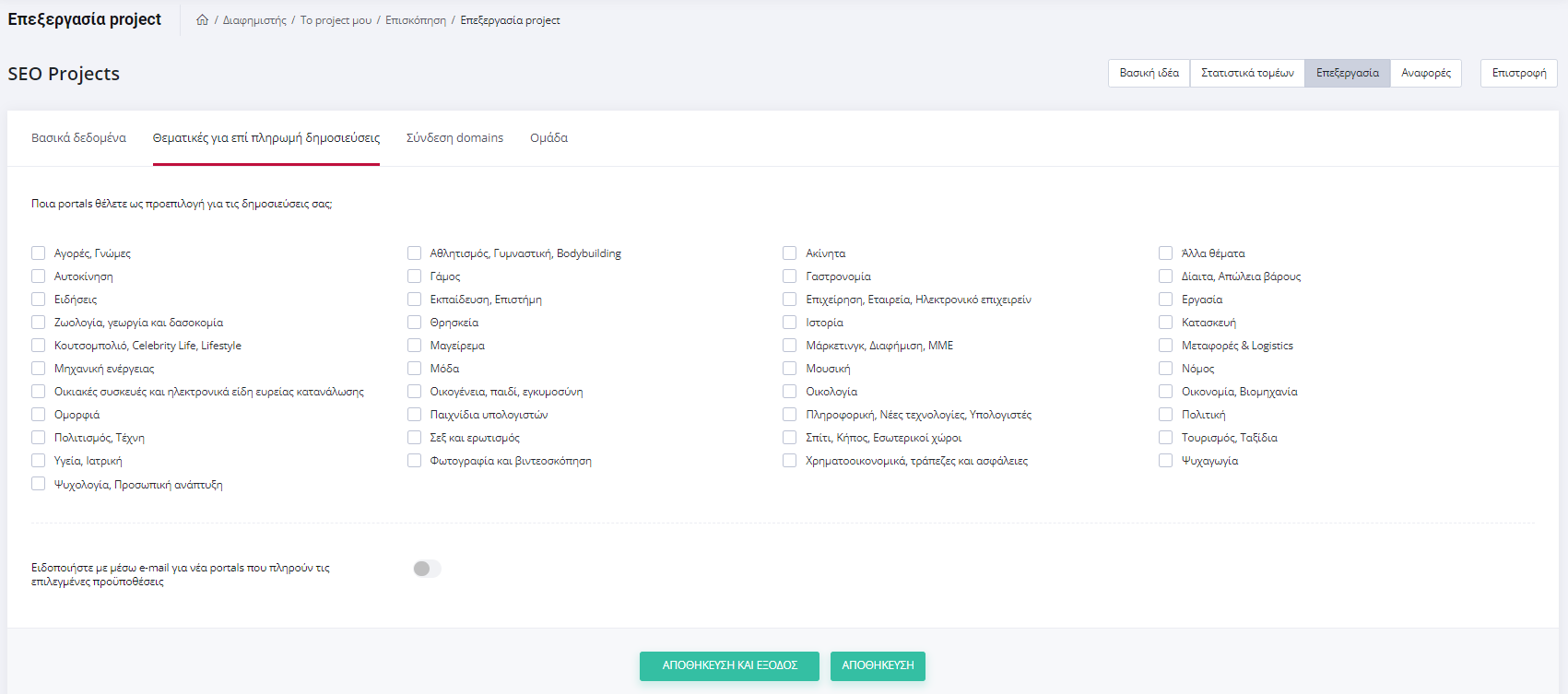Open Διαφημιστής breadcrumb link
Viewport: 1568px width, 694px height.
(254, 20)
